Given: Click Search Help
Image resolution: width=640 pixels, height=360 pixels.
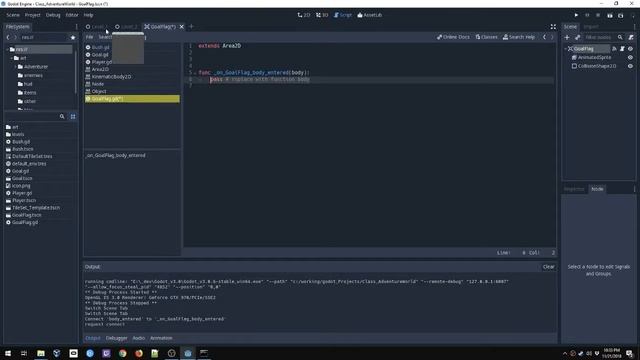Looking at the screenshot, I should tap(519, 37).
